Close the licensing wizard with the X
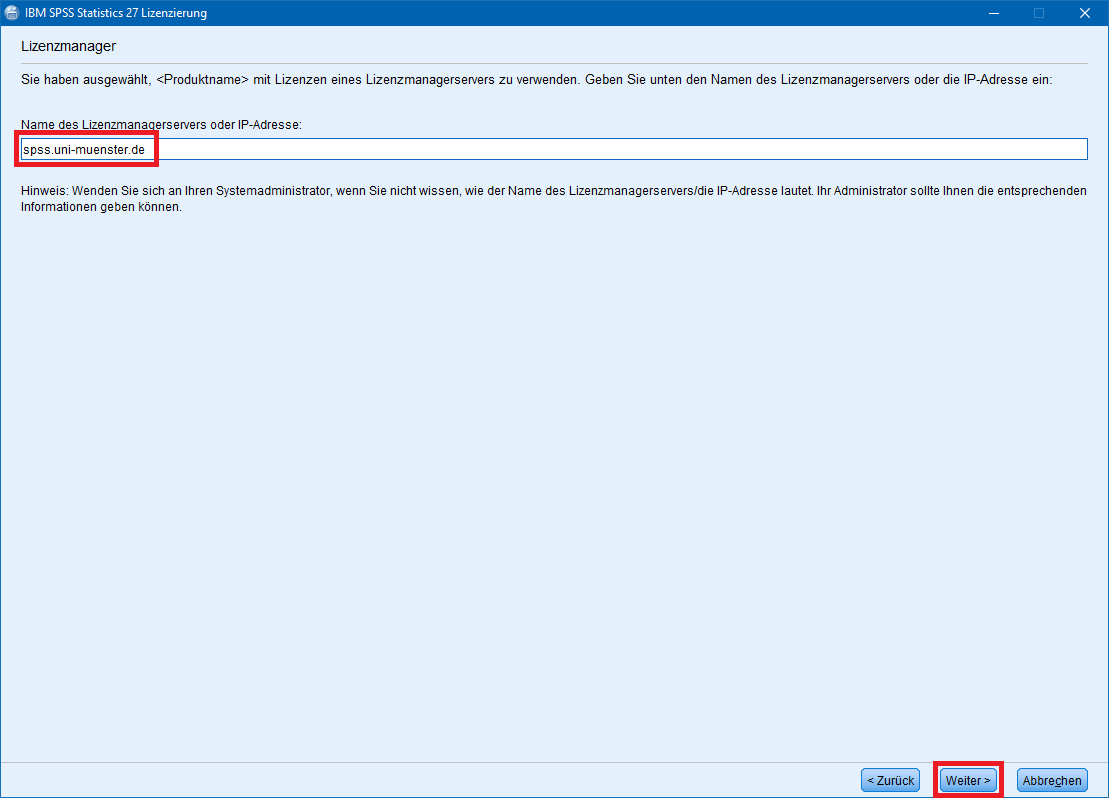The width and height of the screenshot is (1109, 798). click(x=1085, y=13)
